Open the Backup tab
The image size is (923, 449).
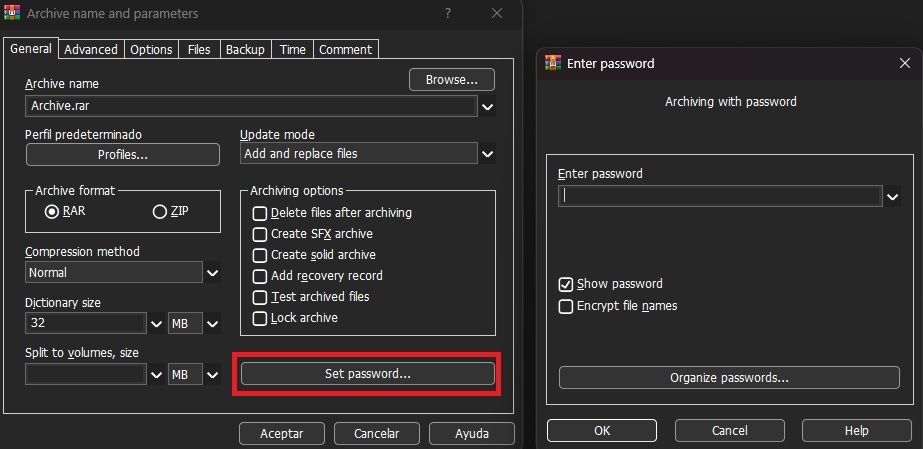click(245, 49)
